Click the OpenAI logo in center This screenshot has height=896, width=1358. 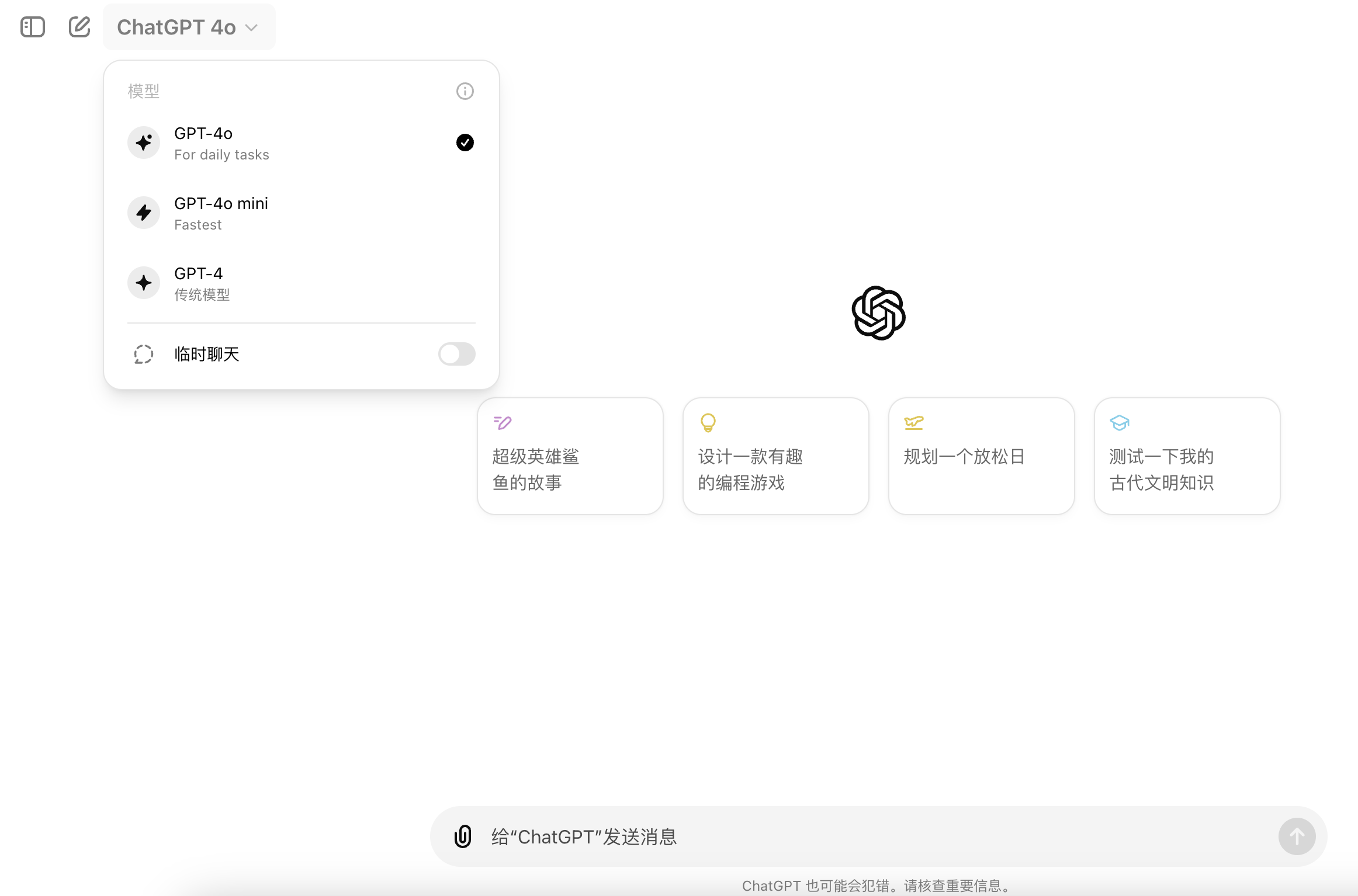click(879, 313)
